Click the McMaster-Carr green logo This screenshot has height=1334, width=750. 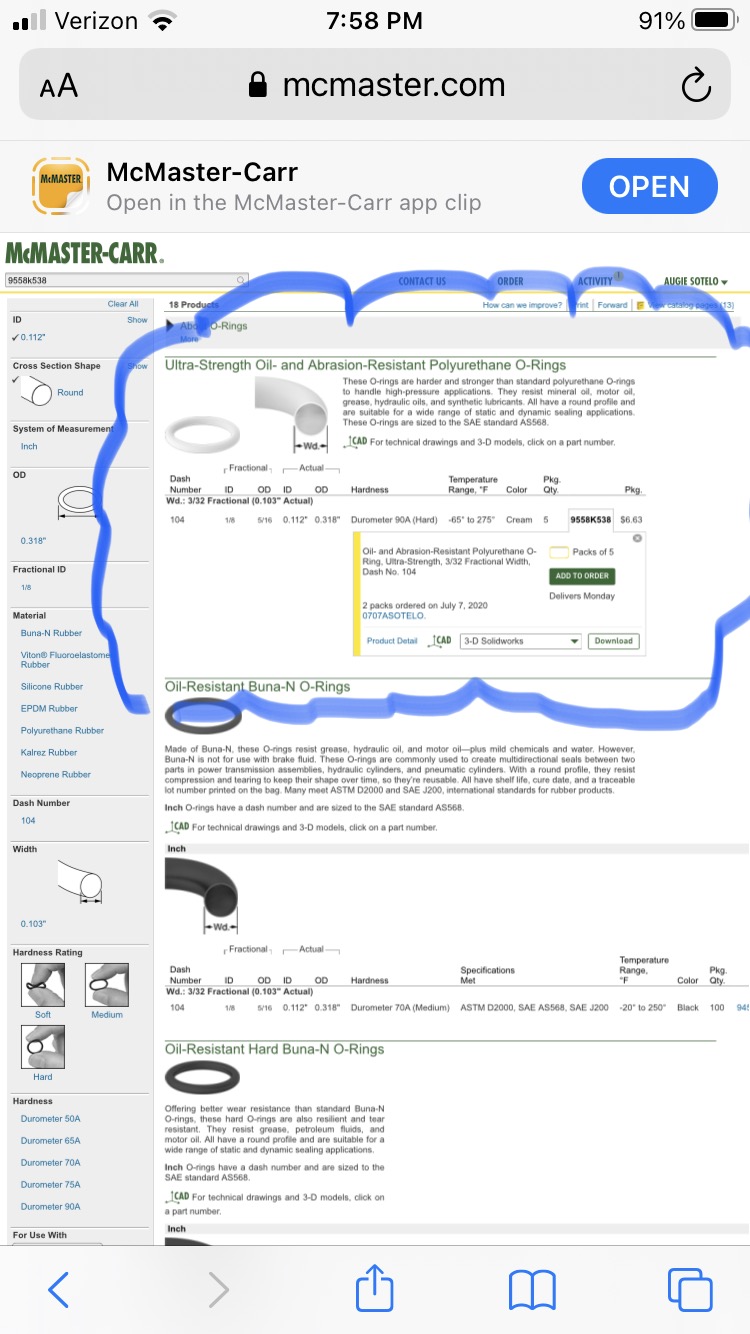[84, 253]
